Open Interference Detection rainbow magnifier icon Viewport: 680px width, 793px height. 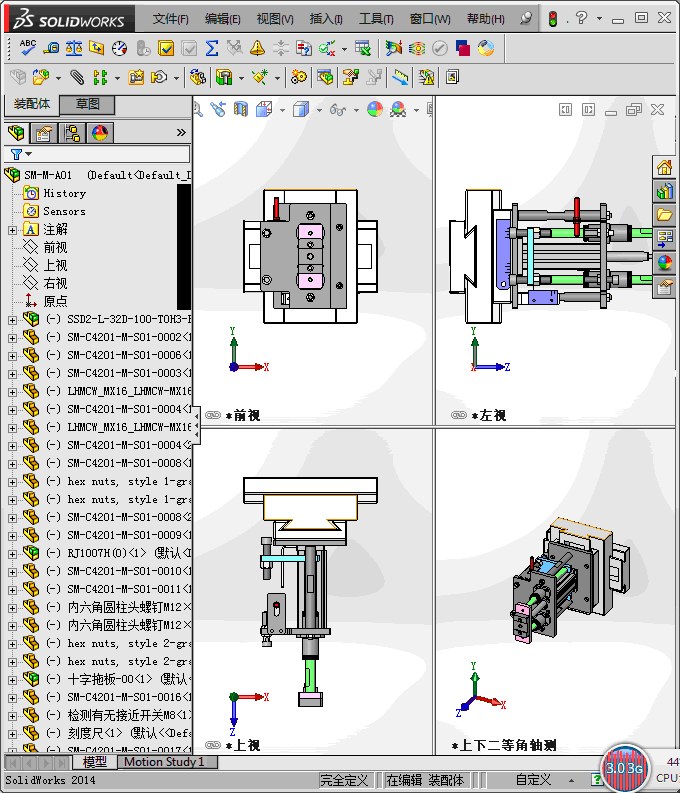tap(393, 48)
